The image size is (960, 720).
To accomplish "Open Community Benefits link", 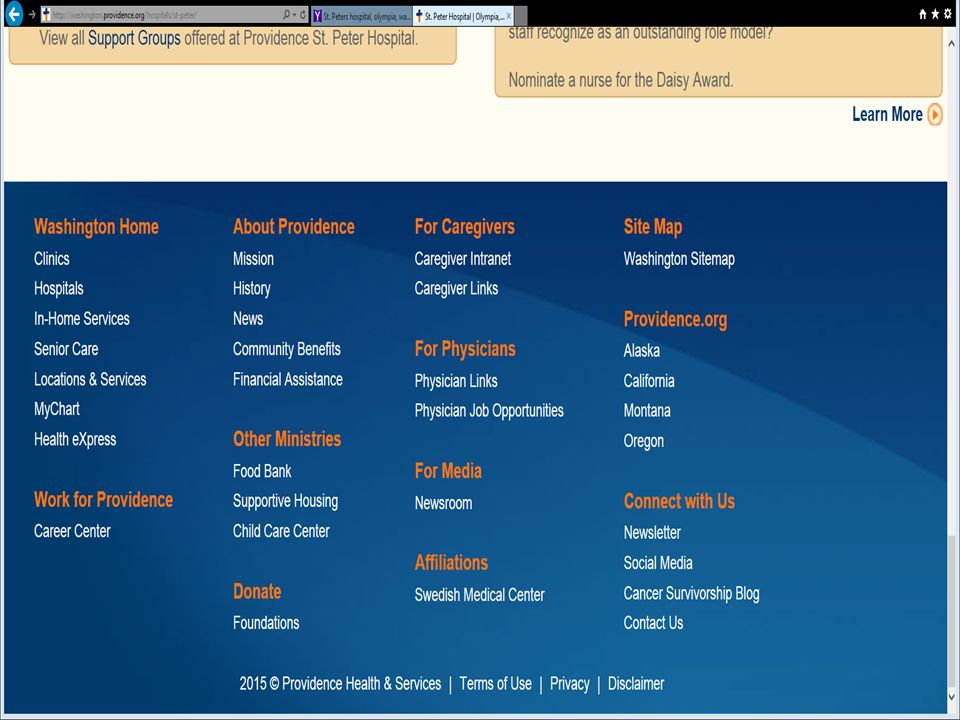I will [x=287, y=349].
